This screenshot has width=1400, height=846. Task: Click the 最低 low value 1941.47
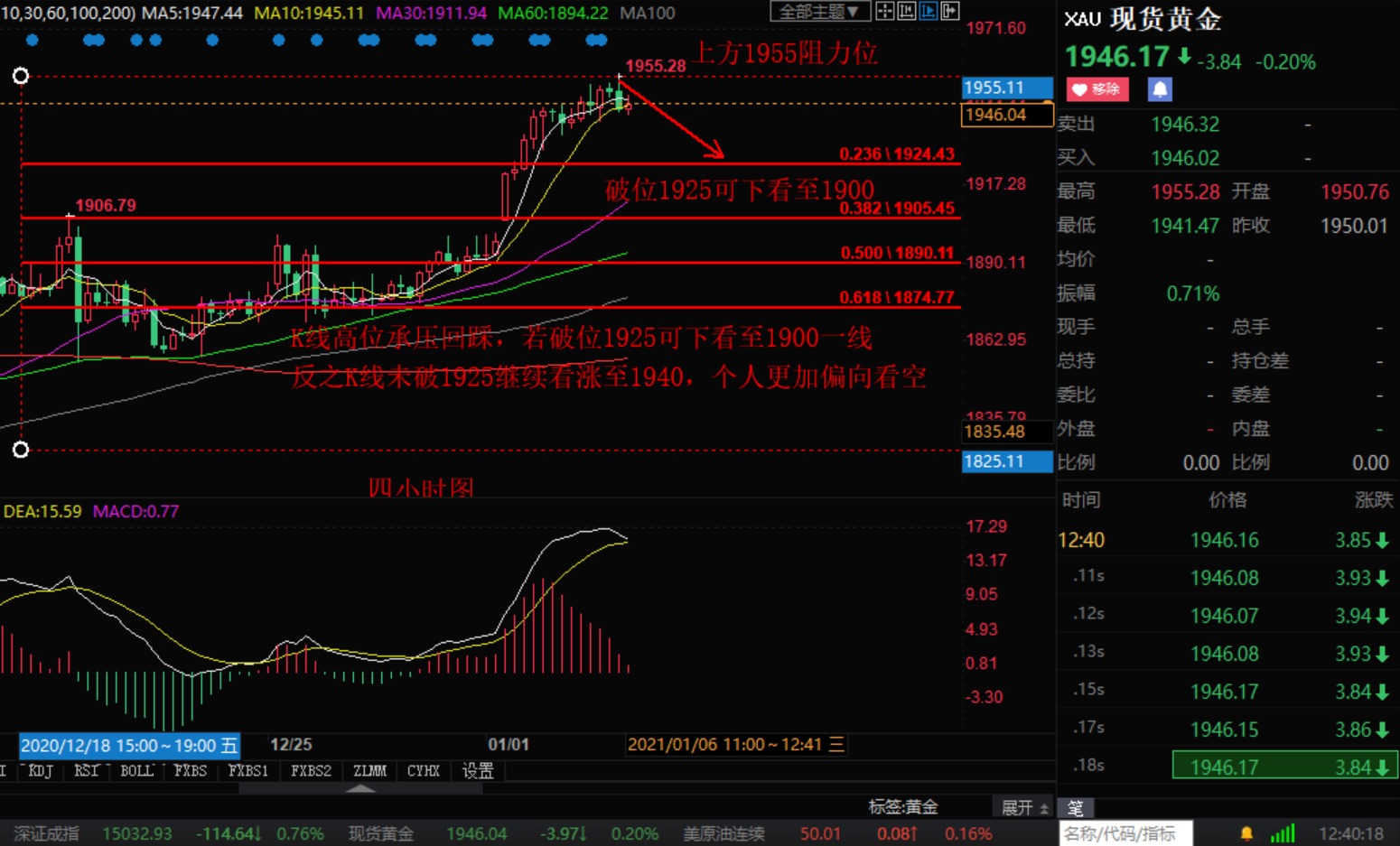(x=1185, y=226)
